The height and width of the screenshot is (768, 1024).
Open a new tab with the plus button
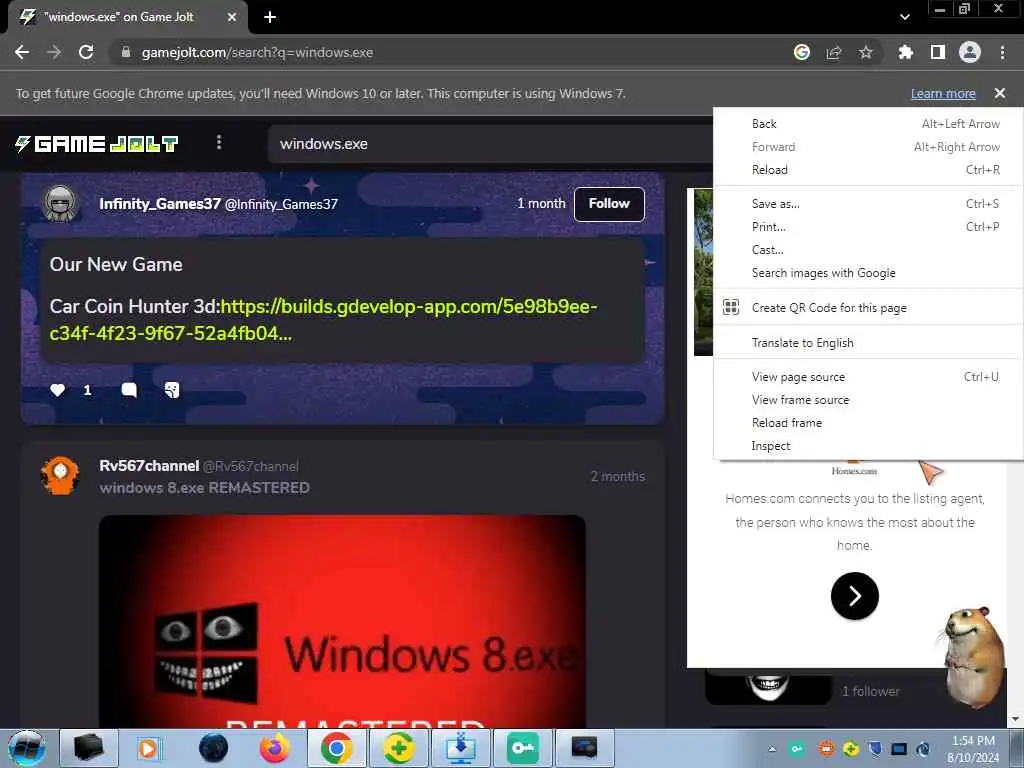270,17
